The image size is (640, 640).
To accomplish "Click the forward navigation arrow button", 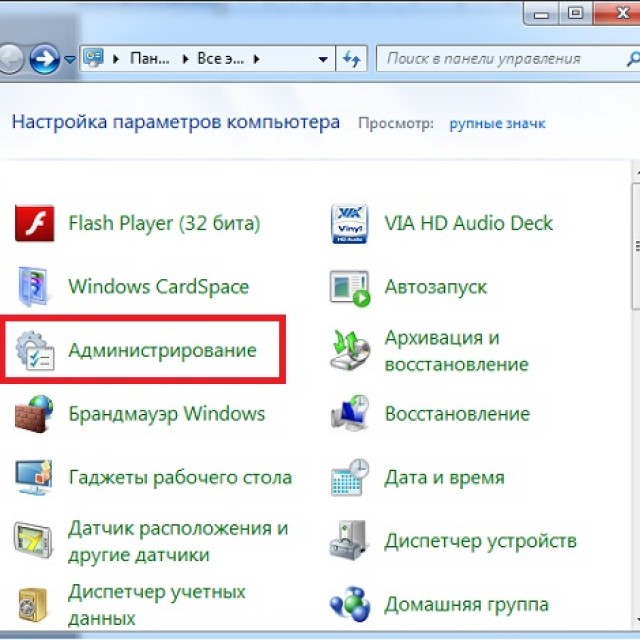I will pos(45,59).
